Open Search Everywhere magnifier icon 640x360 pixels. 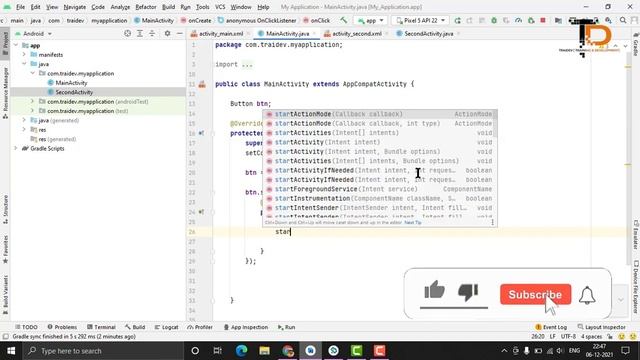tap(623, 20)
